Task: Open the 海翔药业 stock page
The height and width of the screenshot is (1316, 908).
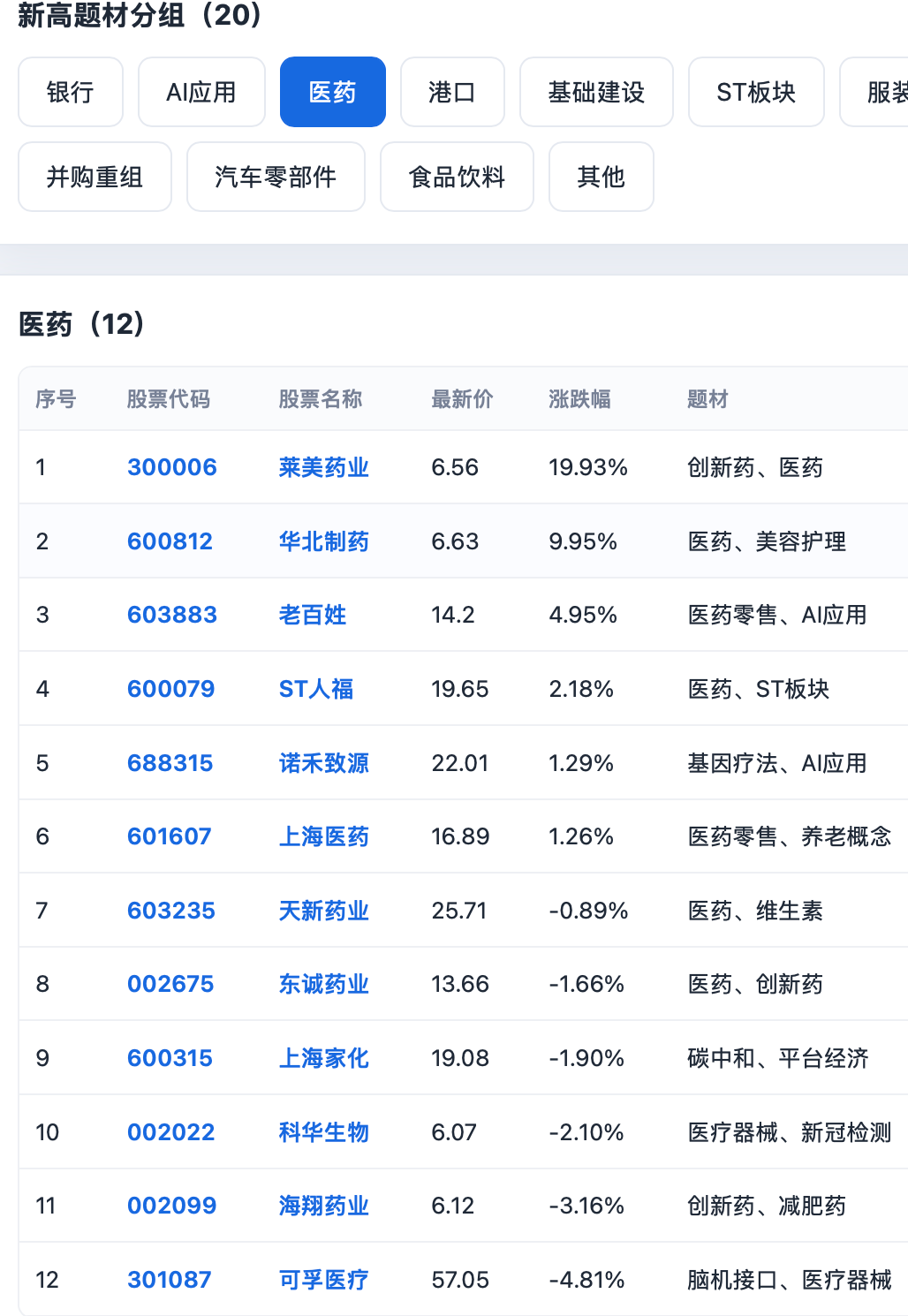Action: pos(324,1206)
